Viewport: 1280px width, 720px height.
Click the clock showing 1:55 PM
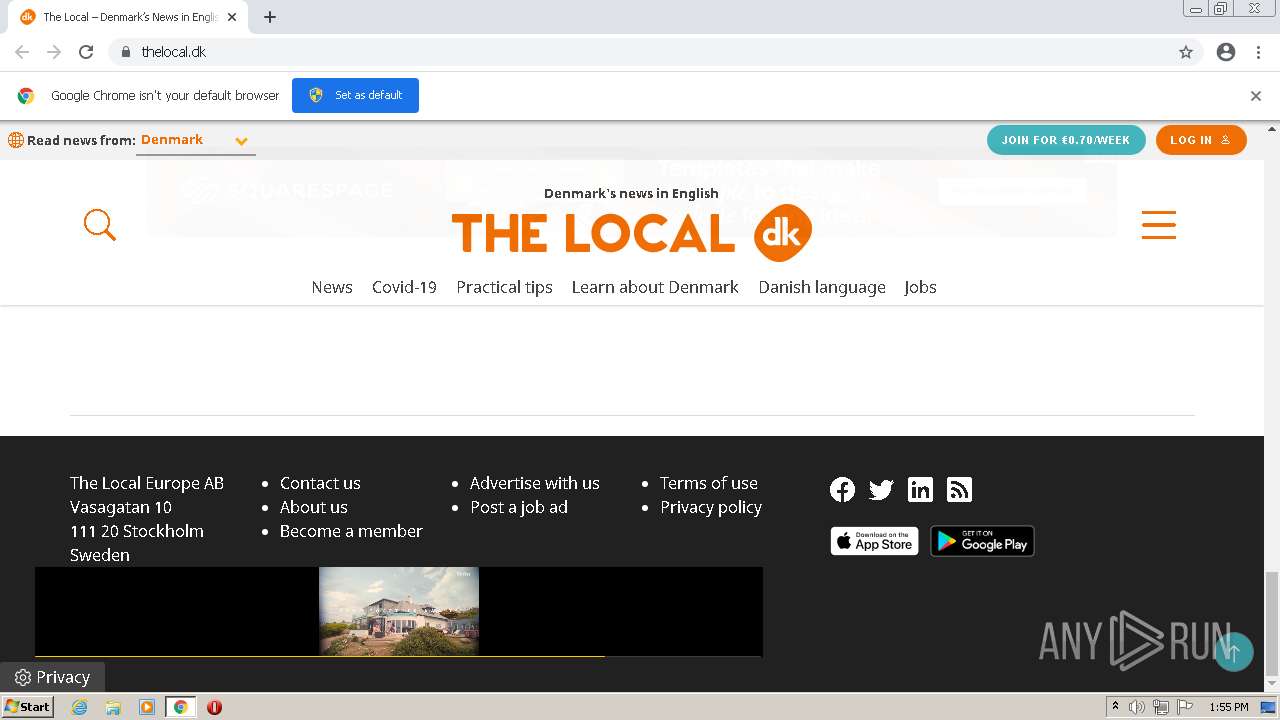coord(1228,707)
